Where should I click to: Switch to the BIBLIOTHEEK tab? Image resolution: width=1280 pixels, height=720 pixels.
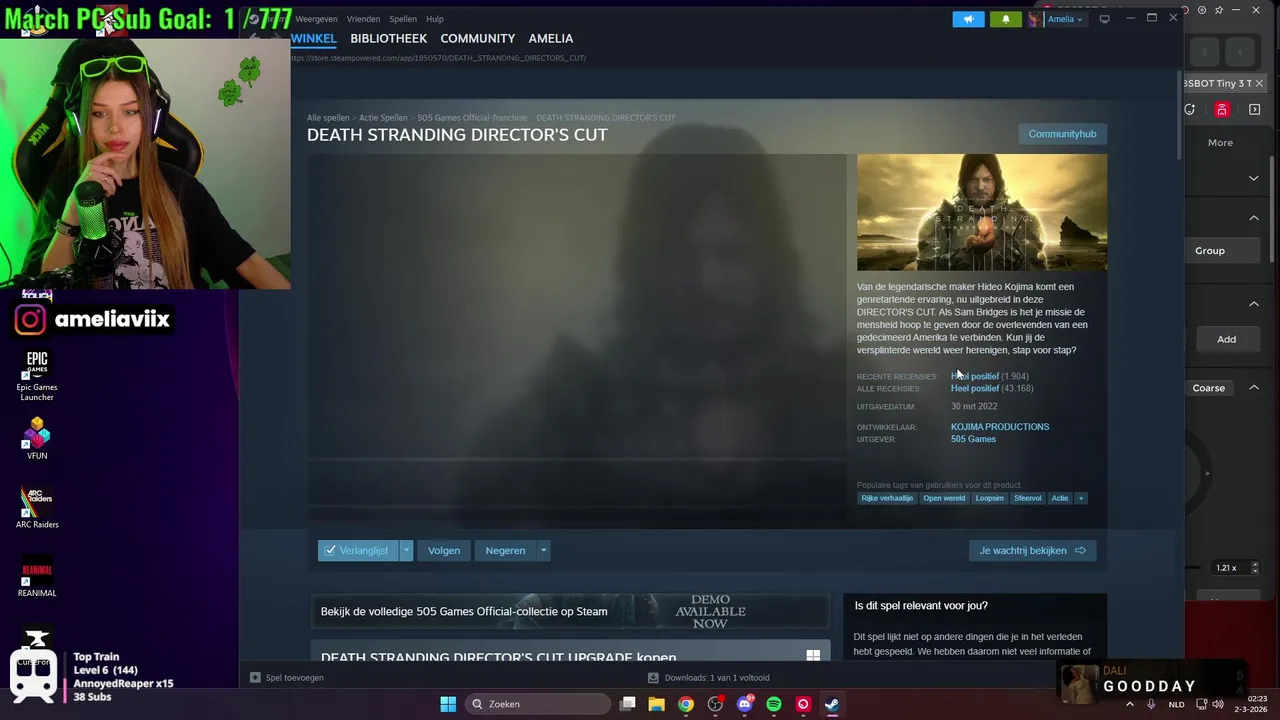(388, 38)
